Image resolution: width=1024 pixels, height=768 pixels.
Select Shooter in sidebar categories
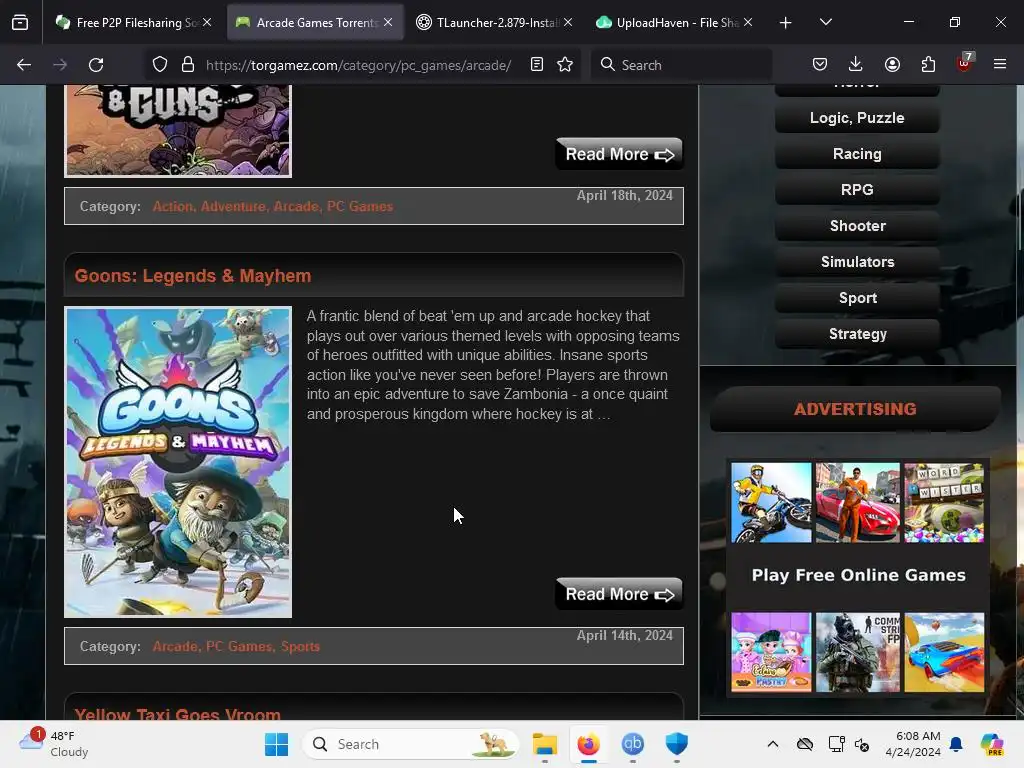pyautogui.click(x=857, y=226)
